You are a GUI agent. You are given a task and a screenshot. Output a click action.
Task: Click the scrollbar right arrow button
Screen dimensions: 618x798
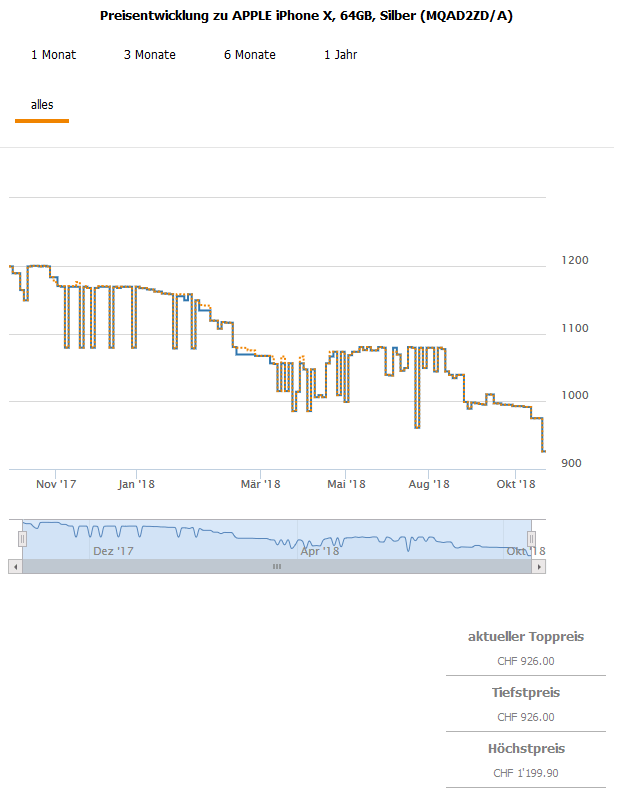click(539, 567)
